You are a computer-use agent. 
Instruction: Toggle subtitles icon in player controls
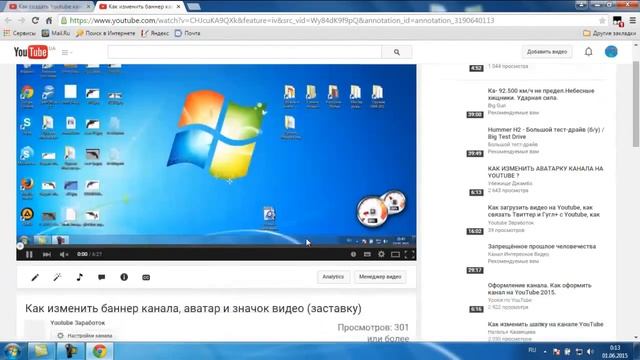tap(367, 254)
